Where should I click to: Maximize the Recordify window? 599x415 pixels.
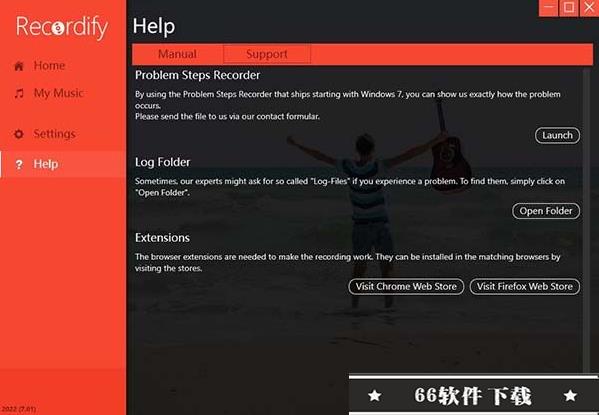tap(568, 8)
